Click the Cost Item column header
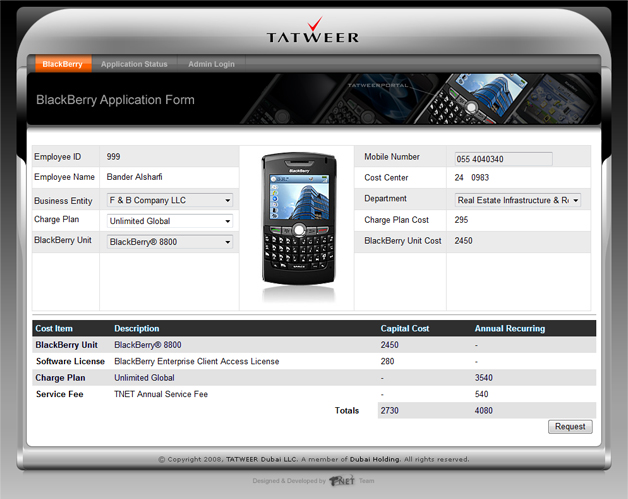Image resolution: width=628 pixels, height=499 pixels. (54, 328)
